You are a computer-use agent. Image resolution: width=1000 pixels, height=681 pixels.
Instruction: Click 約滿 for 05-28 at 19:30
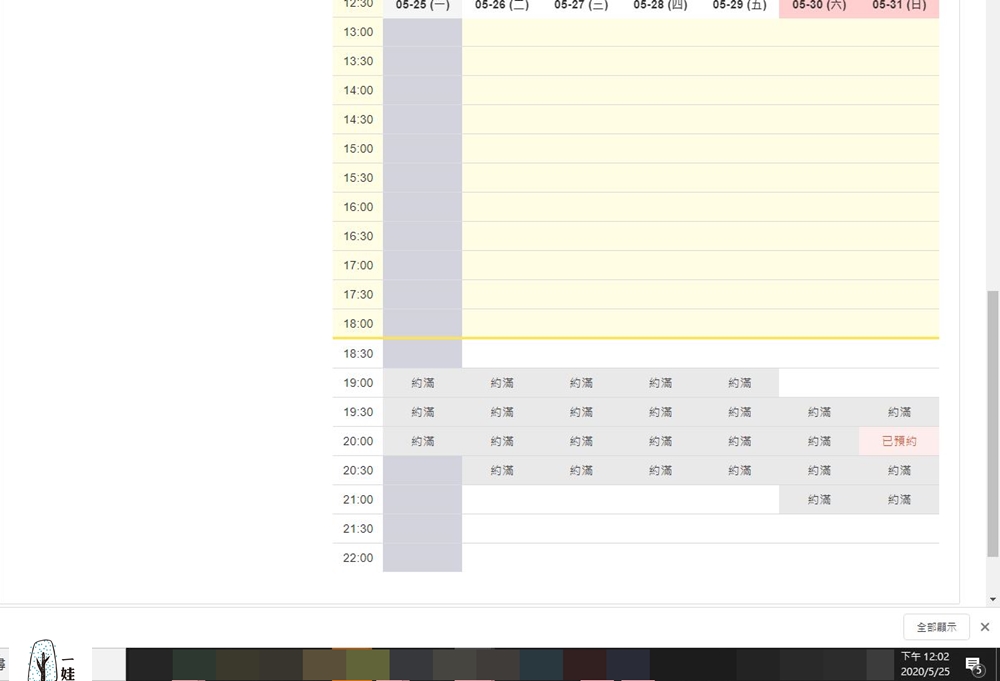pyautogui.click(x=660, y=412)
